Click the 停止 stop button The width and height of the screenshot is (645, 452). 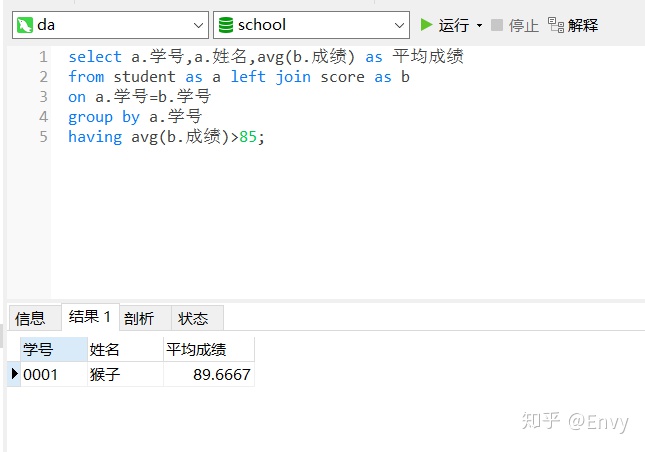point(515,25)
